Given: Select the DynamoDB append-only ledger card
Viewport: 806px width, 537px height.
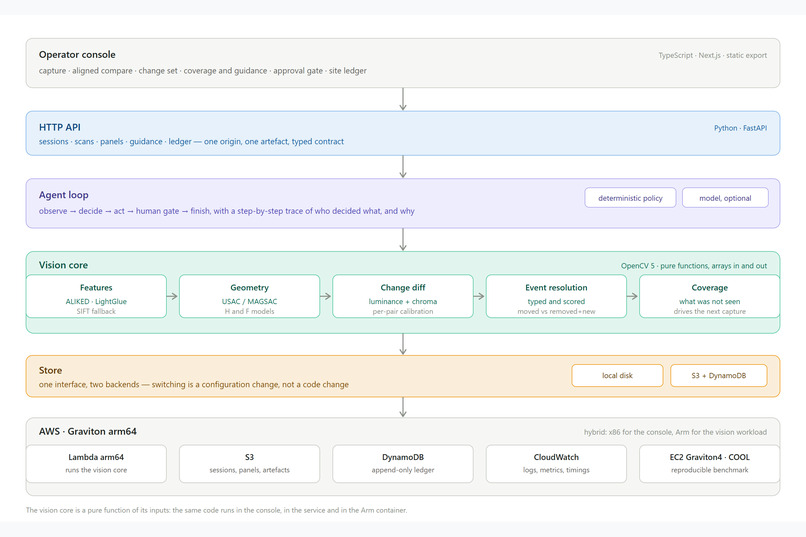Looking at the screenshot, I should tap(403, 464).
